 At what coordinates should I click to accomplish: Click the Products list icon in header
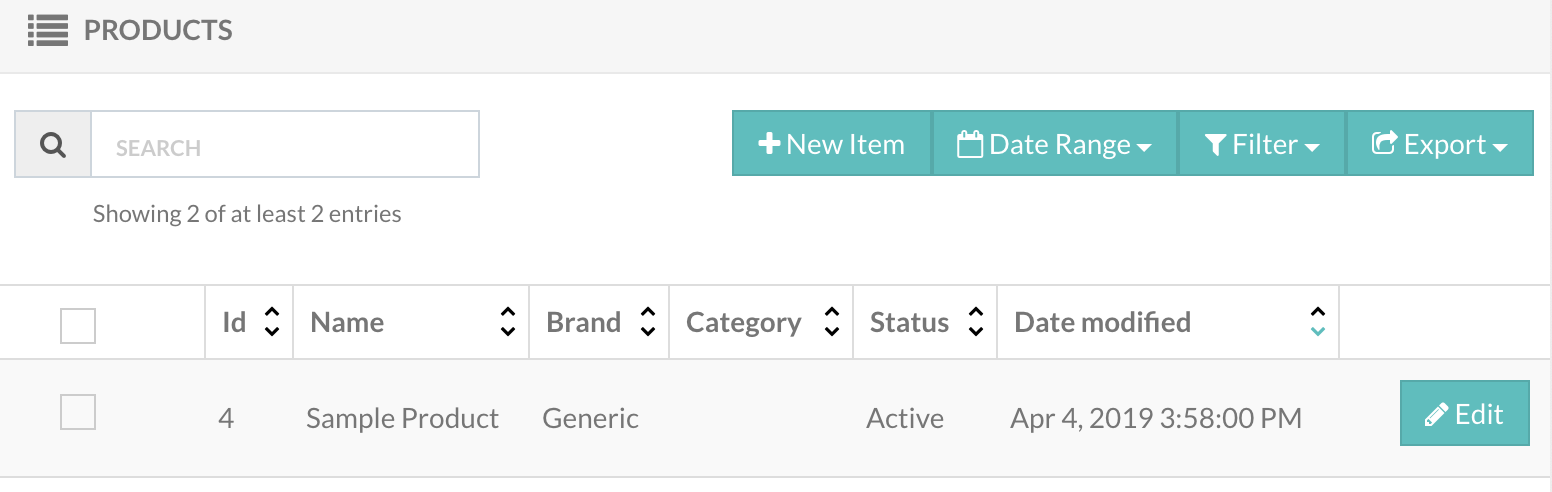point(47,31)
